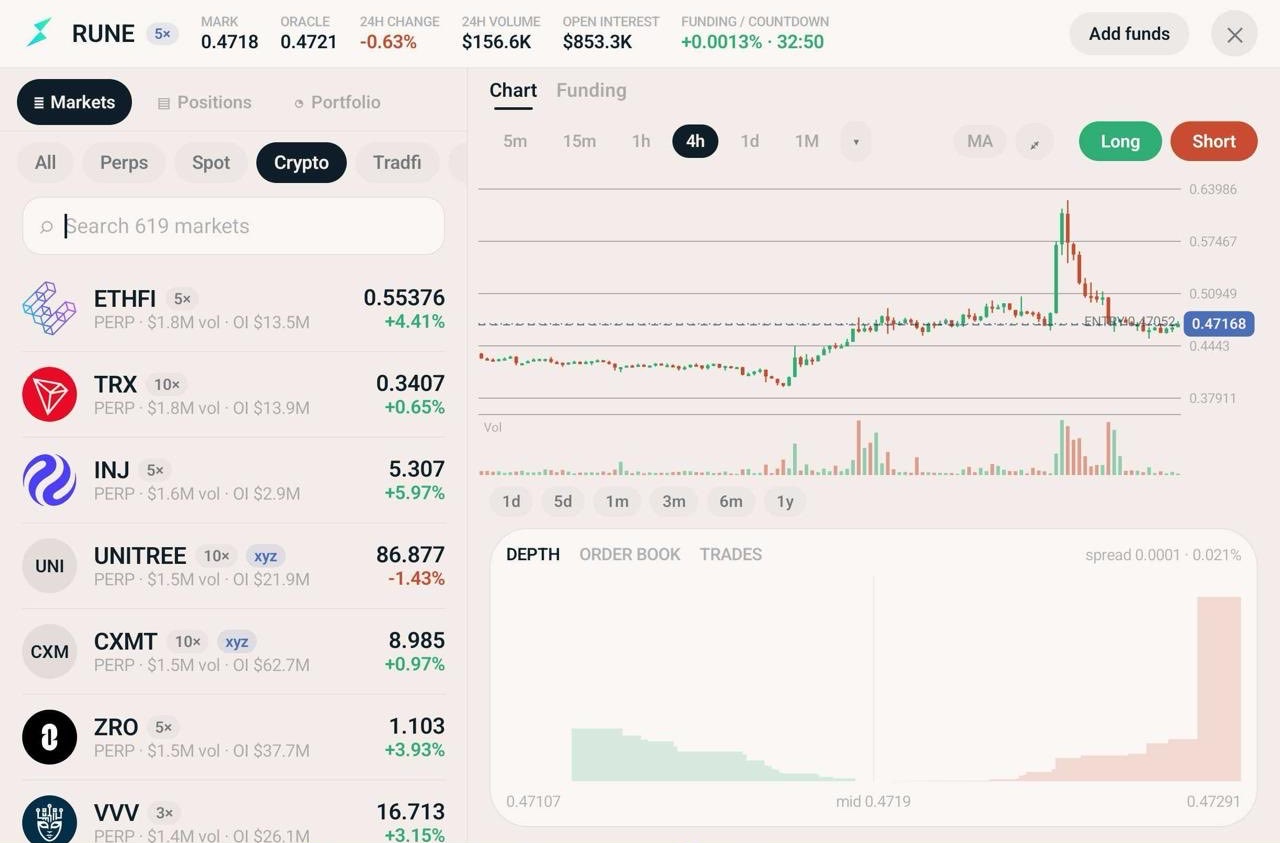1280x843 pixels.
Task: Select the Chart tab
Action: (513, 90)
